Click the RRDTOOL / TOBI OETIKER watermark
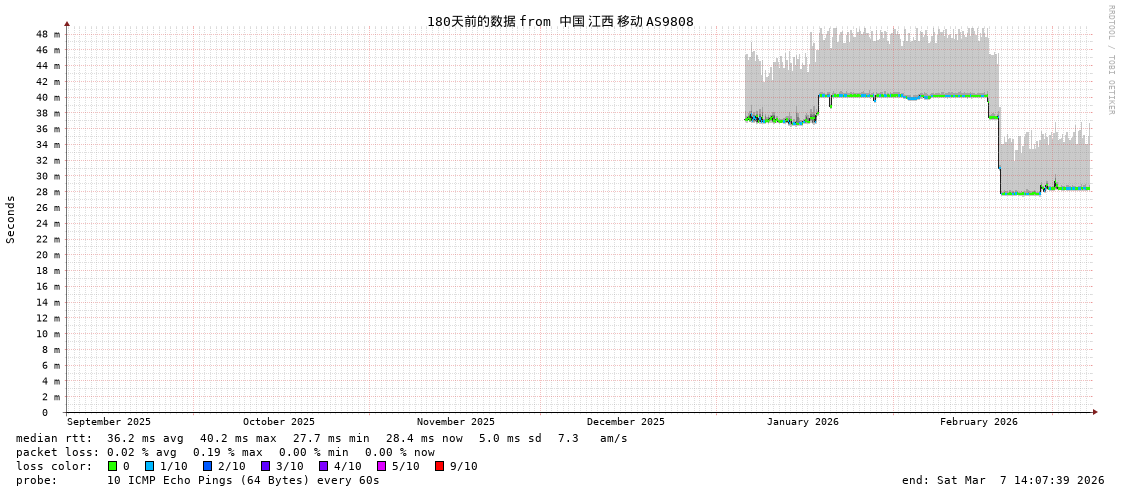The image size is (1121, 494). 1110,60
